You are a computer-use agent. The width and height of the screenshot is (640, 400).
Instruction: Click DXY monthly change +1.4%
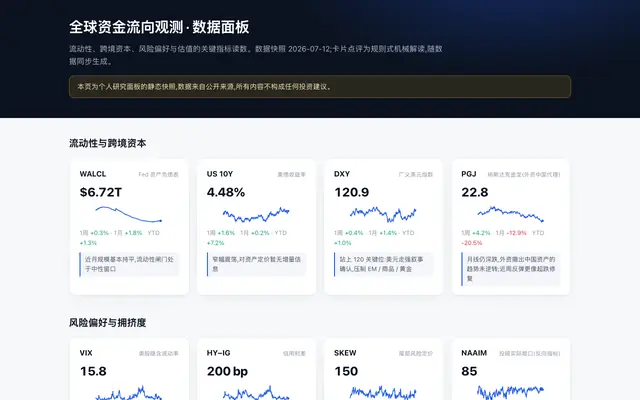[388, 233]
